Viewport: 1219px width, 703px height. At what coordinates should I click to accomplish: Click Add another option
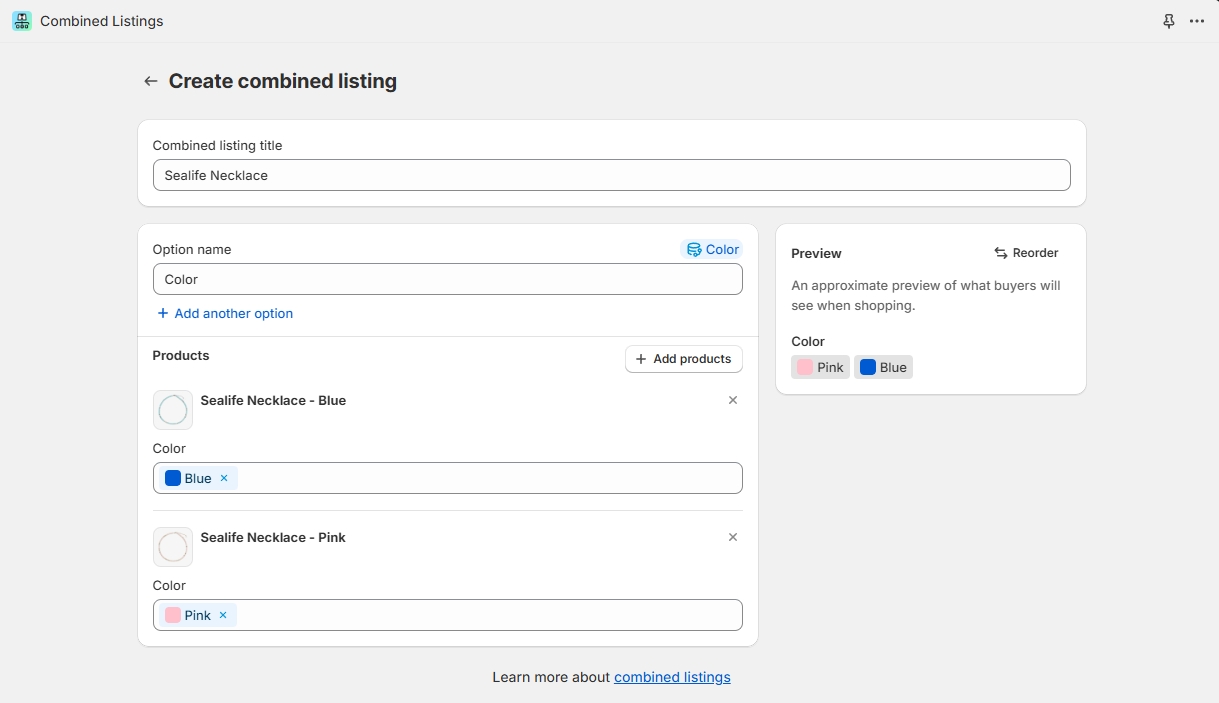(x=225, y=313)
